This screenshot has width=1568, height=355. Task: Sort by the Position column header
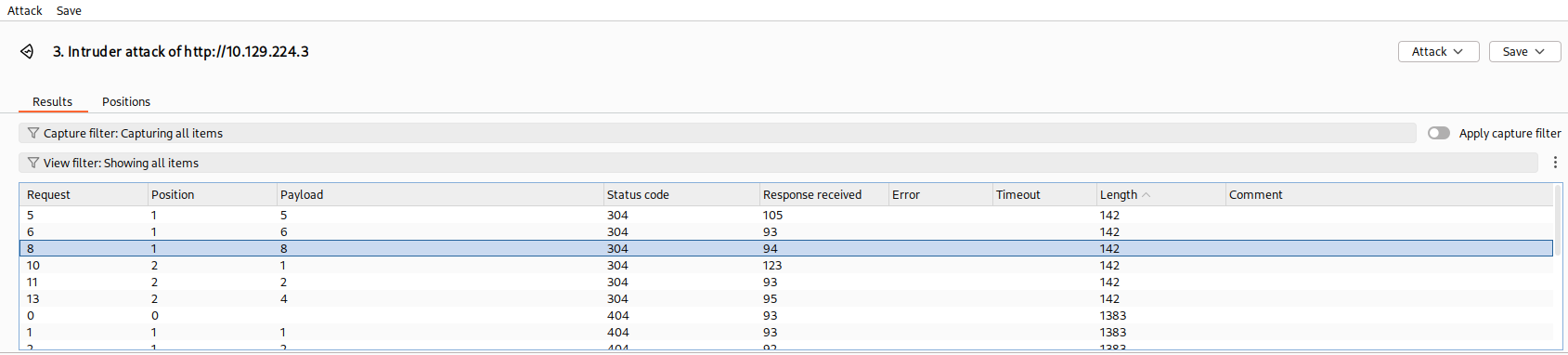[213, 194]
